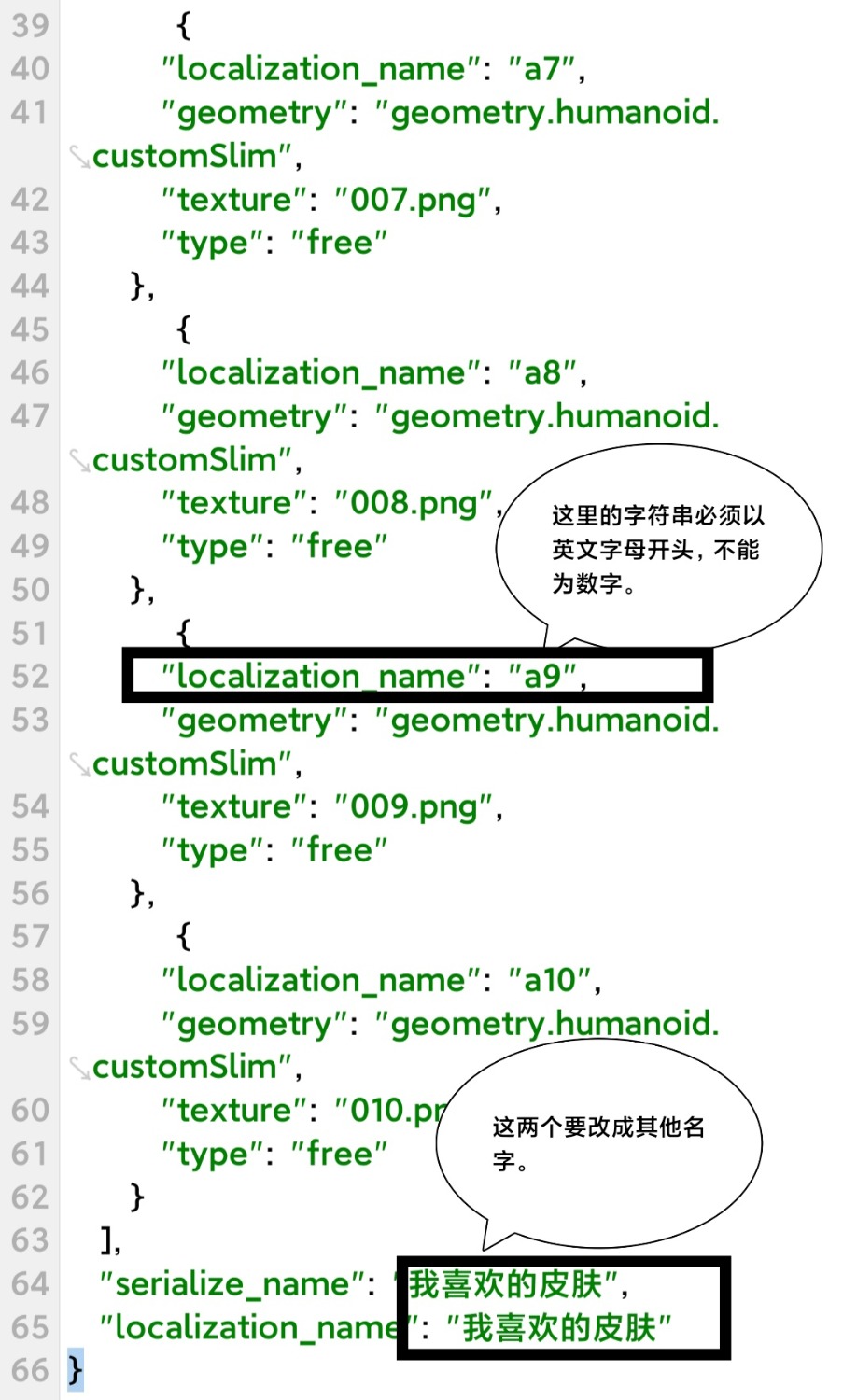Click "geometry.humanoid." text on line 59

(547, 1024)
